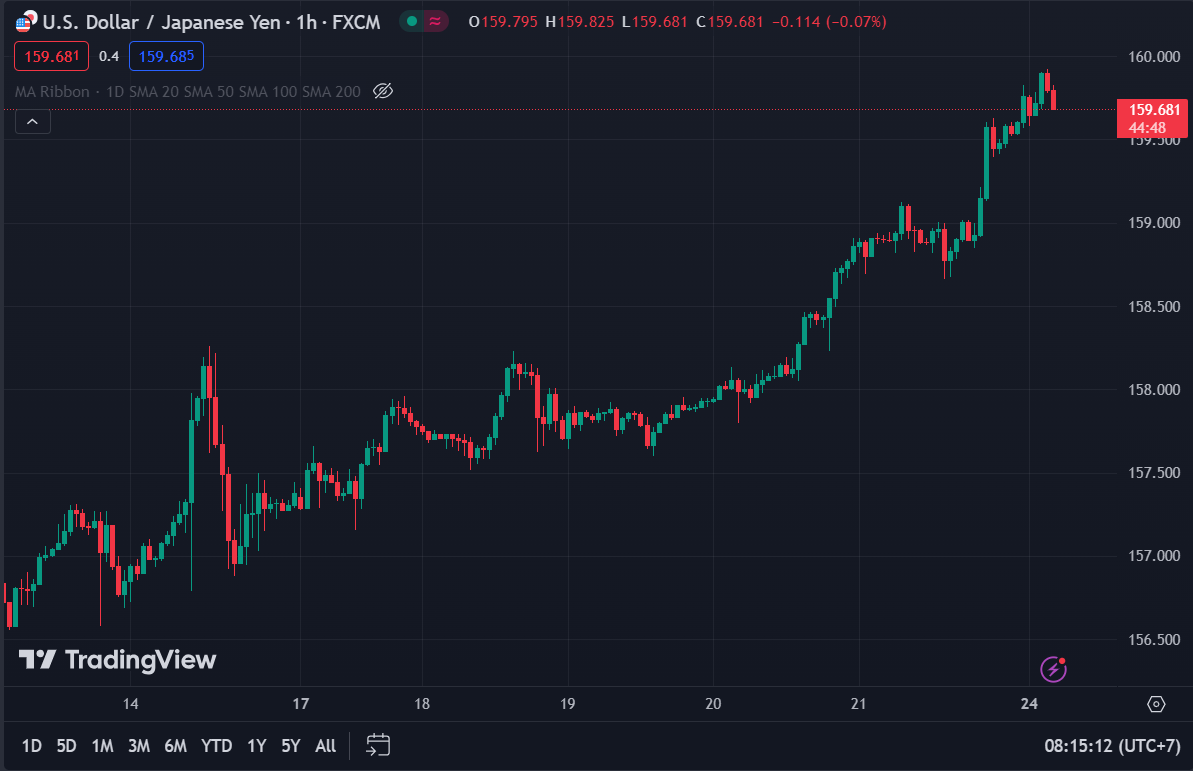
Task: Select the 6M time range
Action: click(175, 746)
